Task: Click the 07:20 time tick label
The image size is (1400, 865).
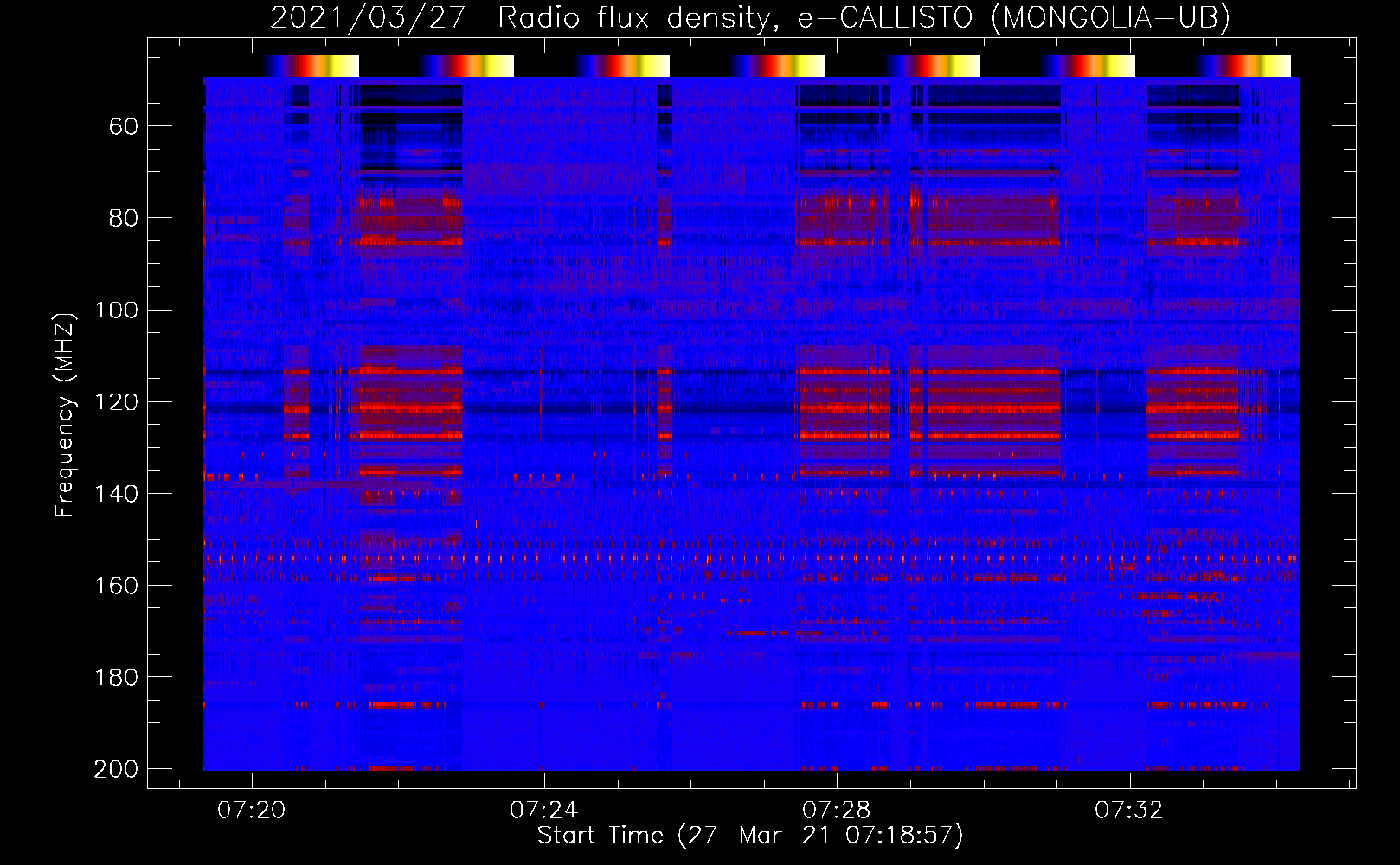Action: 252,811
